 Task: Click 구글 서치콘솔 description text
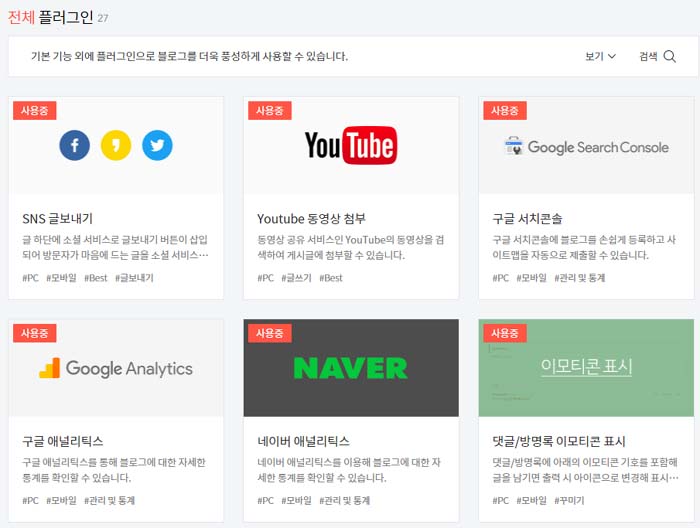(x=584, y=247)
